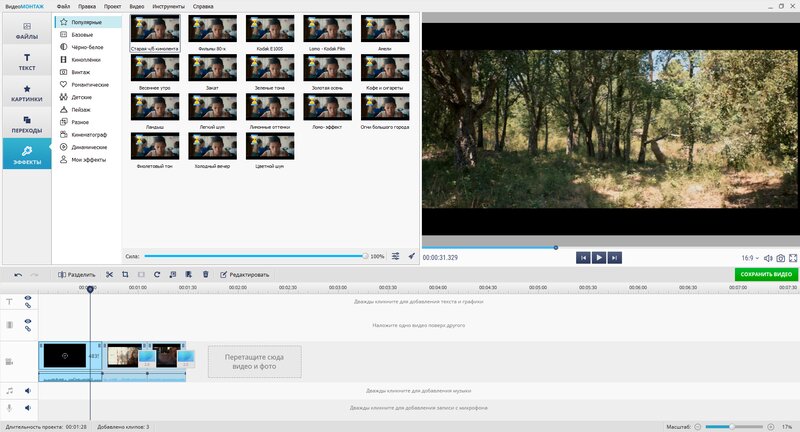Screen dimensions: 800x432
Task: Toggle overlay track visibility eye
Action: pos(28,321)
